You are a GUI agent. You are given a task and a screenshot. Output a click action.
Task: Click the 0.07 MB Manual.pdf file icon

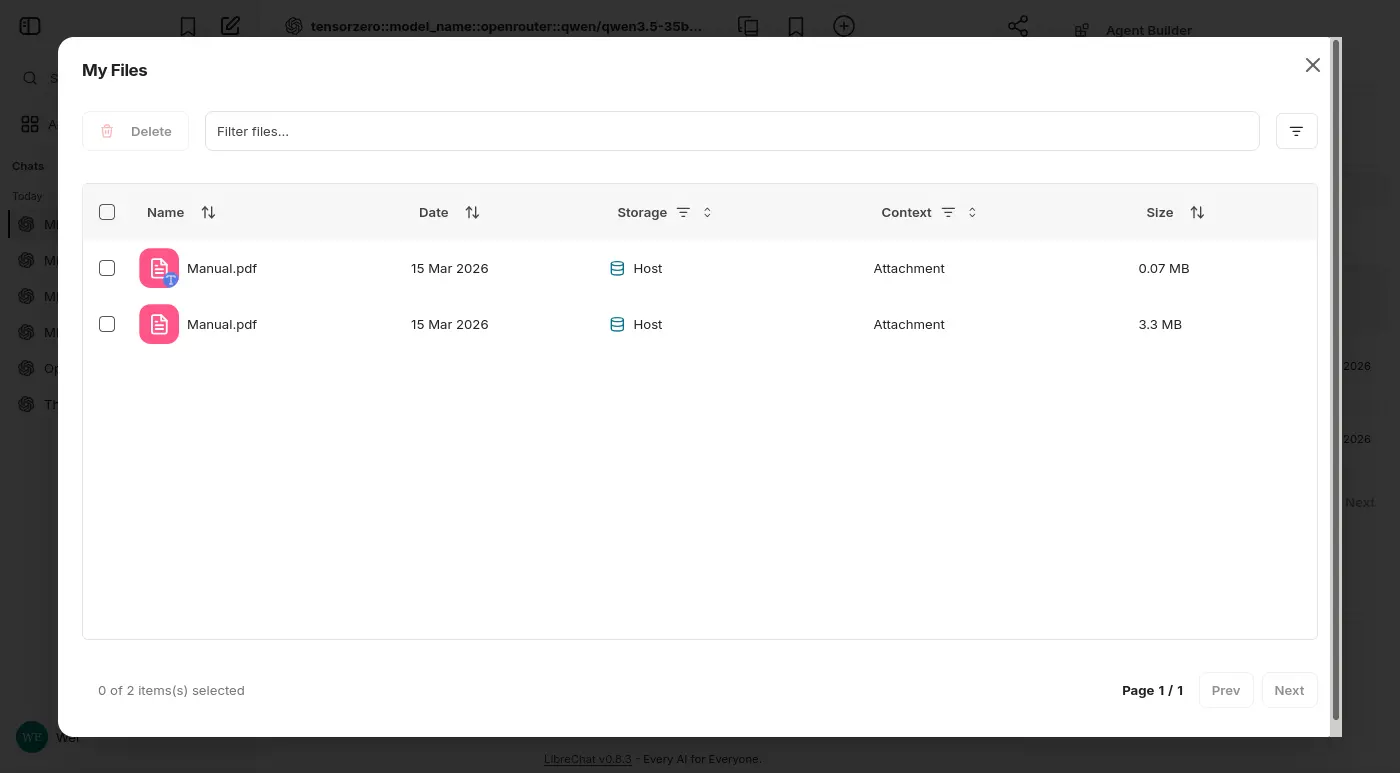[x=159, y=268]
